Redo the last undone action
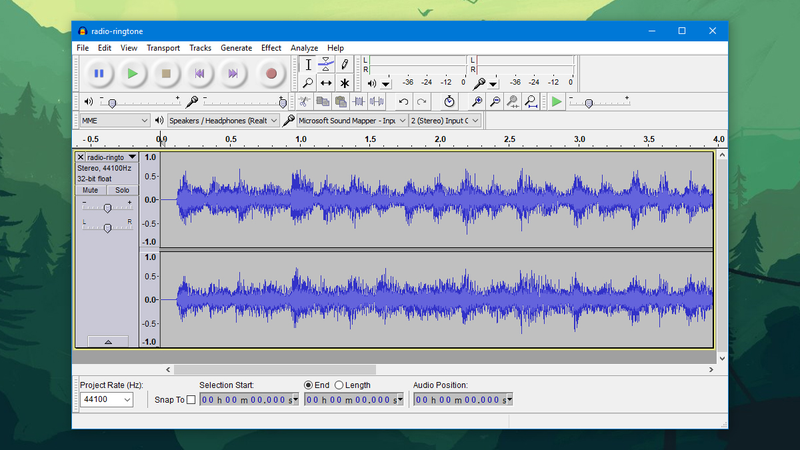 click(421, 102)
